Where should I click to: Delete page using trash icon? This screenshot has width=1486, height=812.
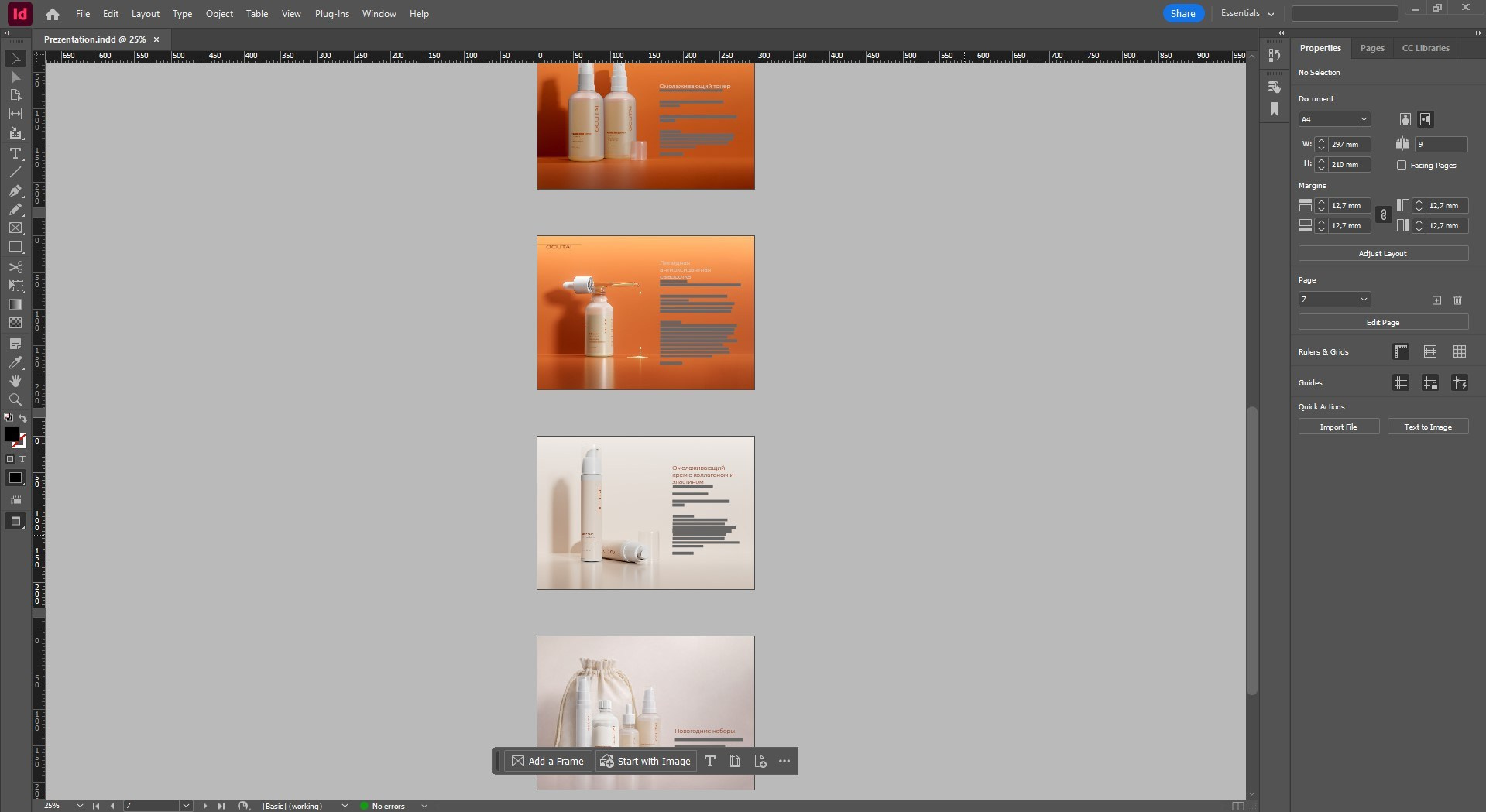pyautogui.click(x=1457, y=300)
